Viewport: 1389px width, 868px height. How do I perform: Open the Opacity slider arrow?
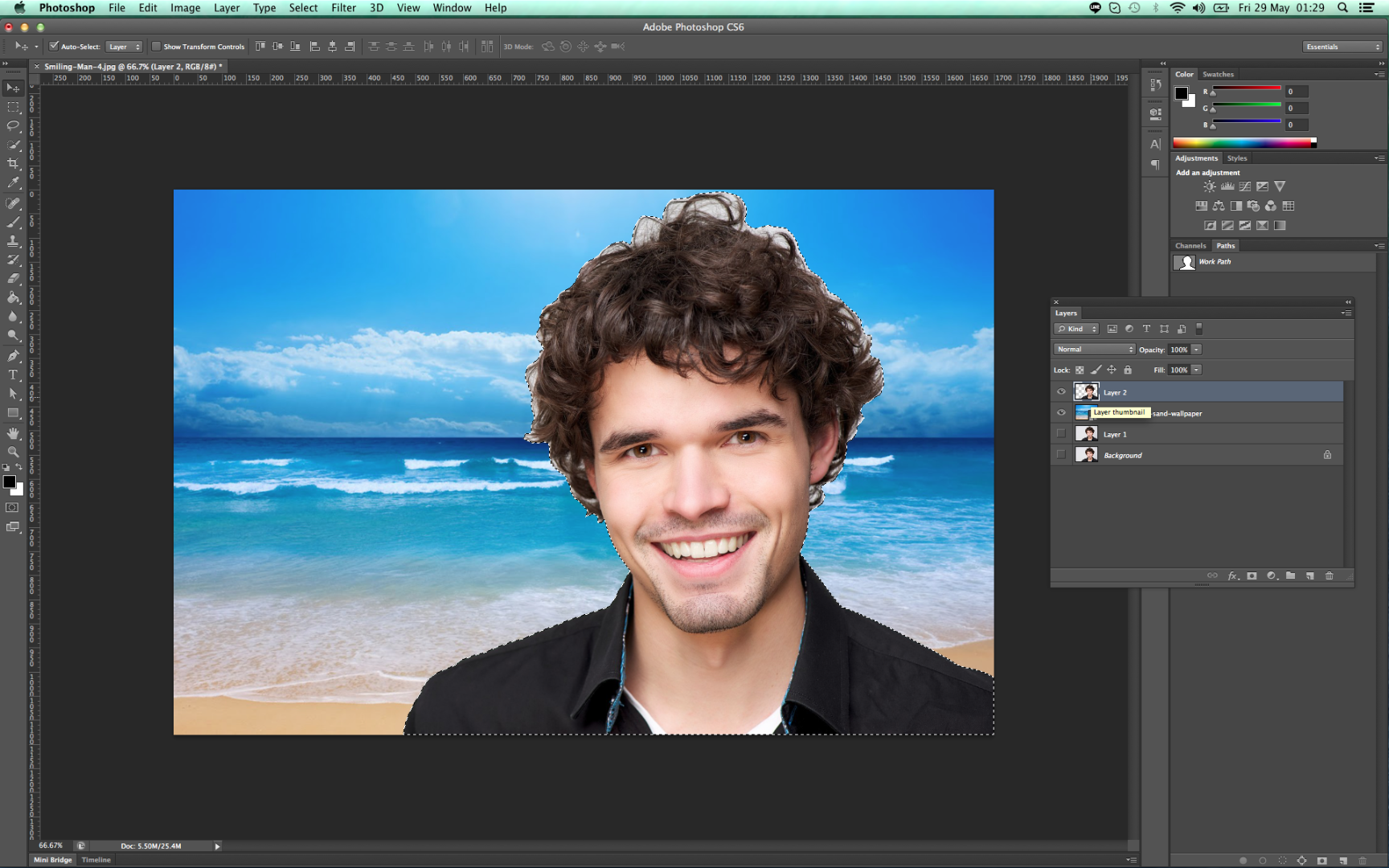(1196, 350)
